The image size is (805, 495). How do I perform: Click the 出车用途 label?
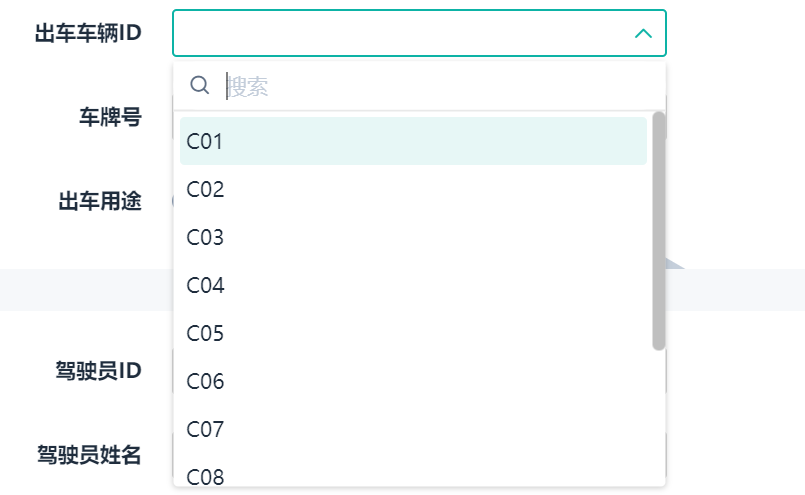[99, 201]
